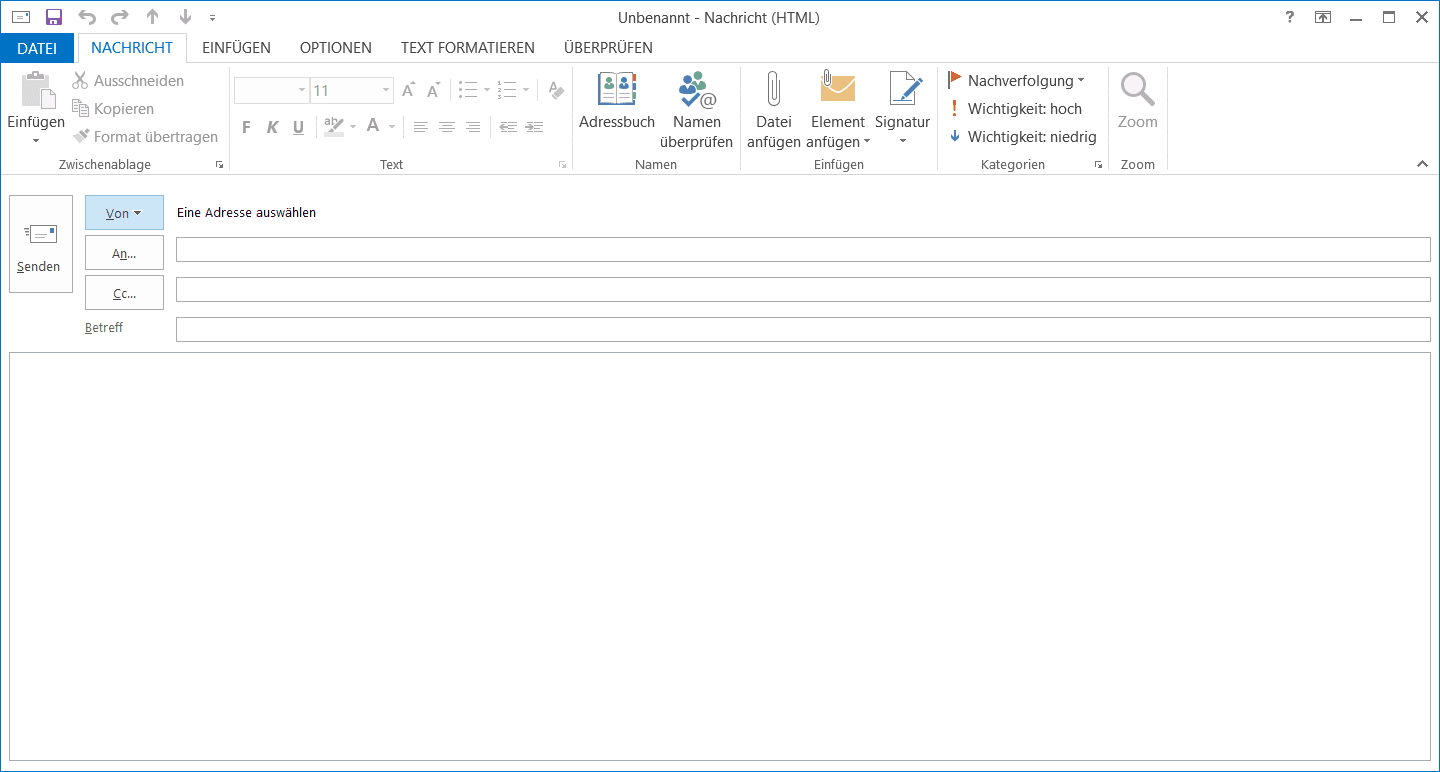This screenshot has width=1440, height=772.
Task: Go to next item with down arrow
Action: coord(185,17)
